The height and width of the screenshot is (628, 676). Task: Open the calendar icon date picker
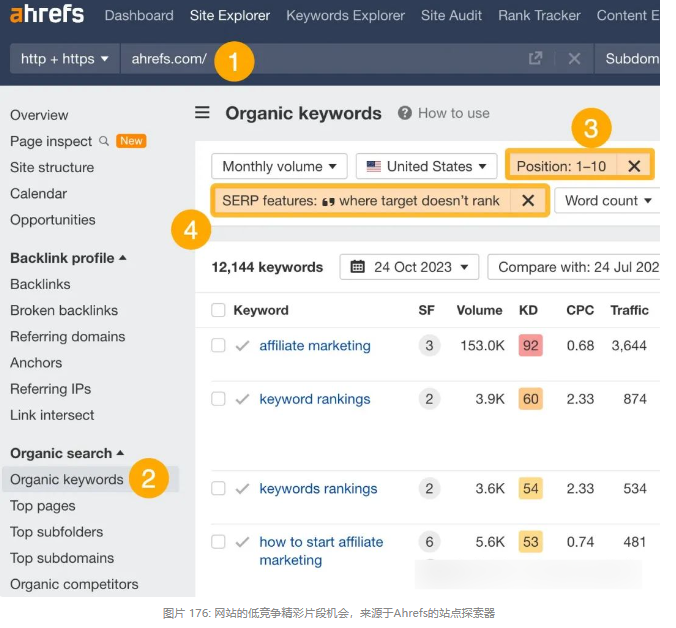(357, 267)
